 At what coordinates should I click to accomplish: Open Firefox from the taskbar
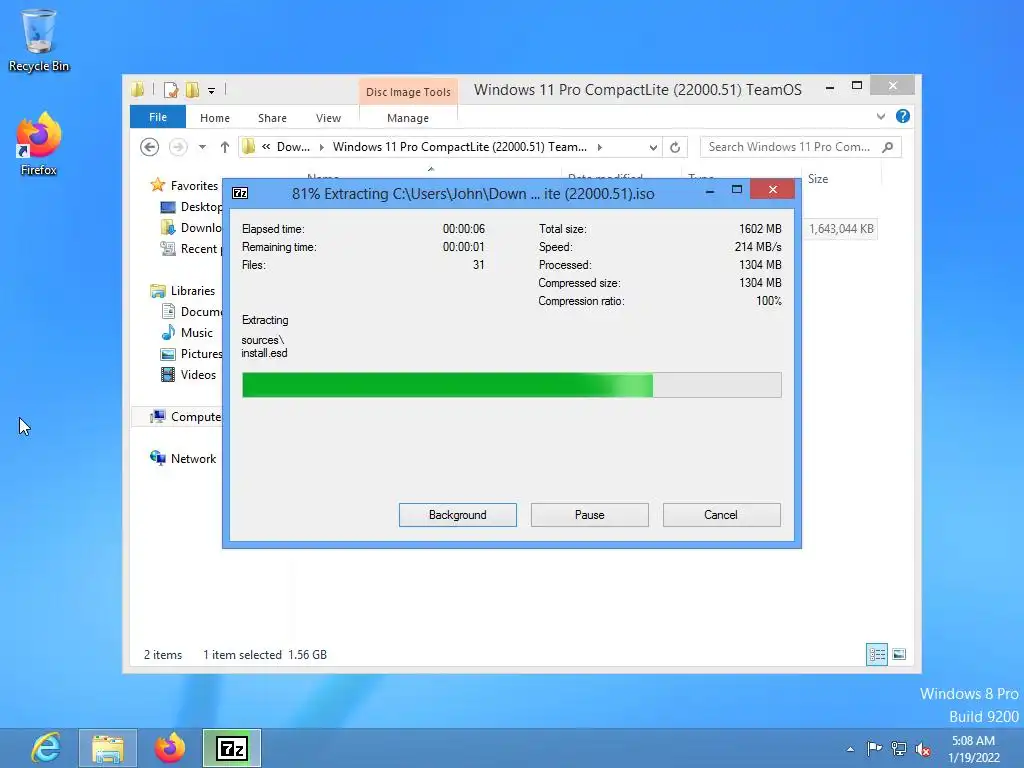pos(170,748)
